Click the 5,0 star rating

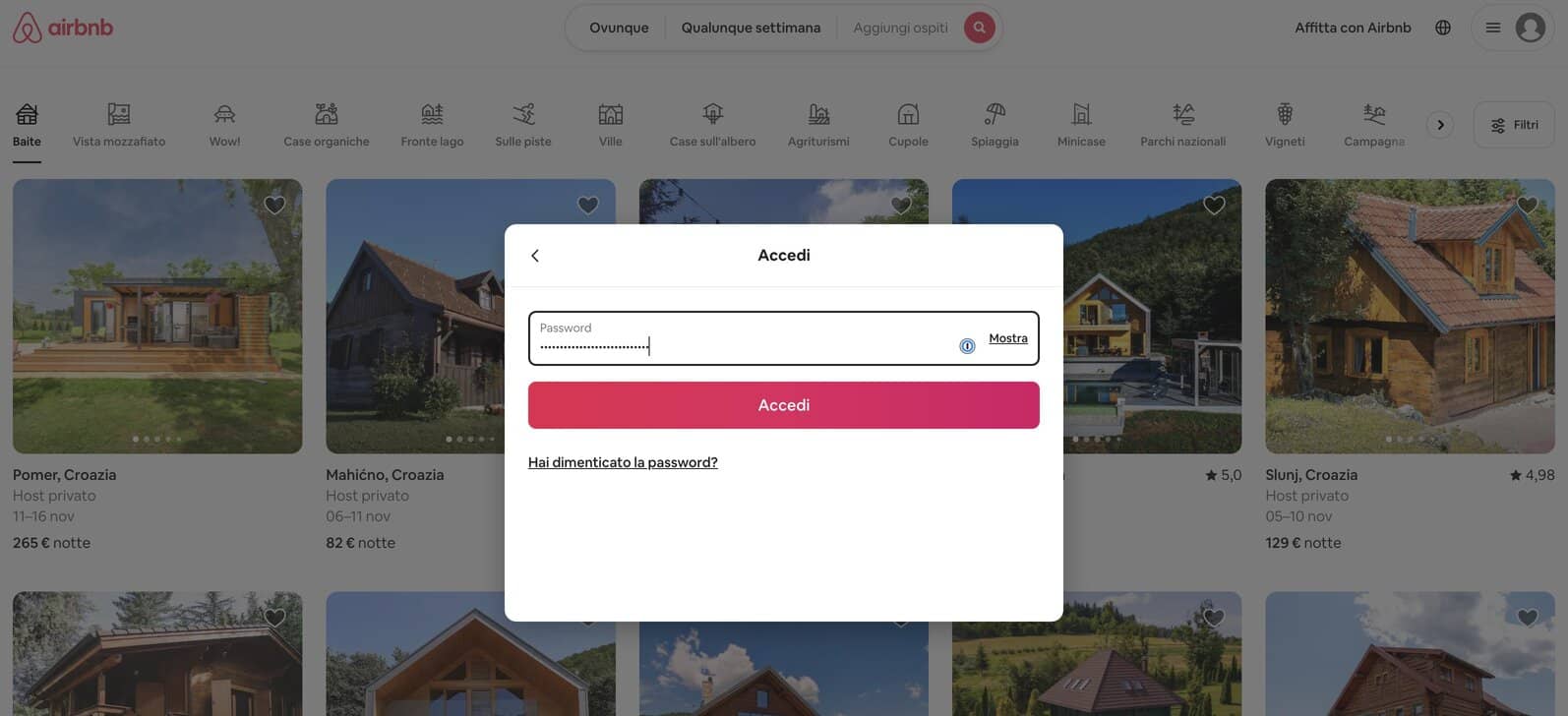(x=1224, y=475)
